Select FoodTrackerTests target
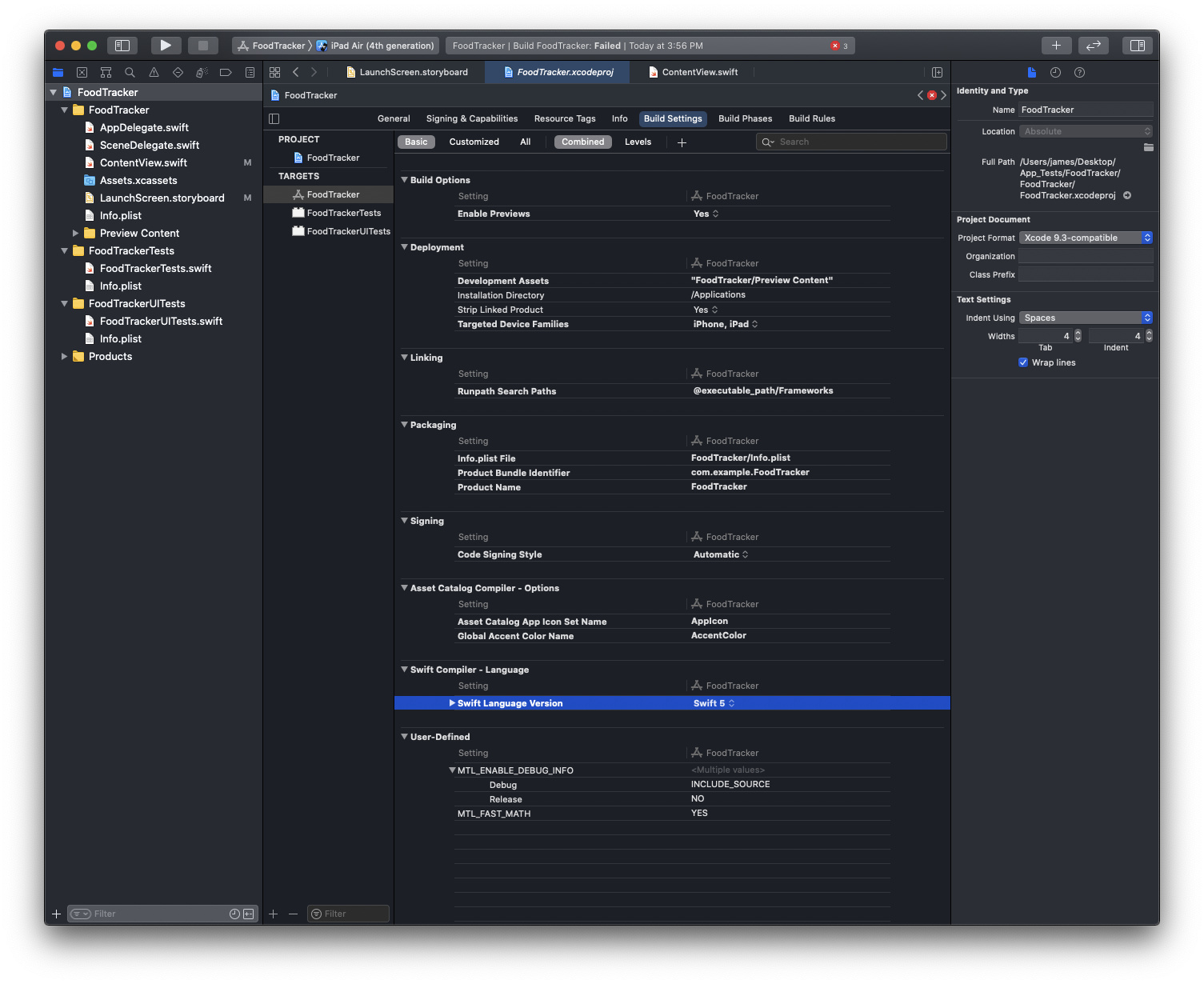Screen dimensions: 1204x984 click(337, 213)
